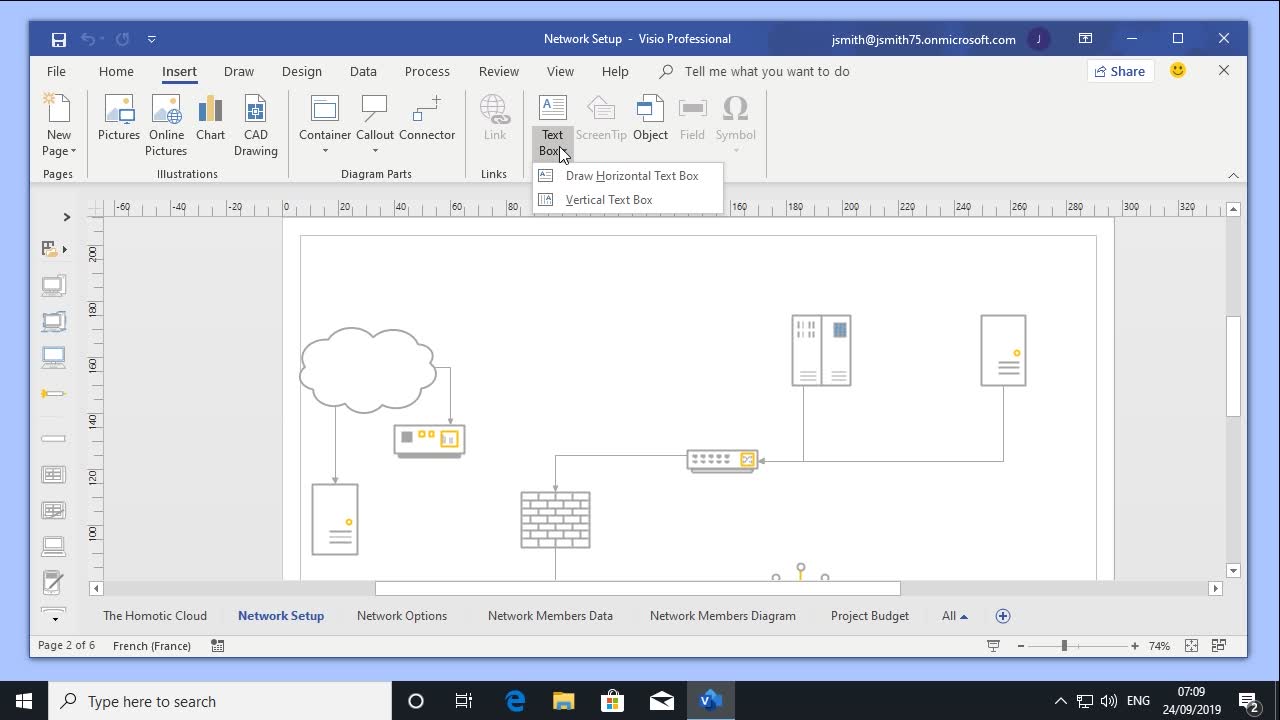Viewport: 1280px width, 720px height.
Task: Open Visio from the Windows taskbar
Action: [x=710, y=701]
